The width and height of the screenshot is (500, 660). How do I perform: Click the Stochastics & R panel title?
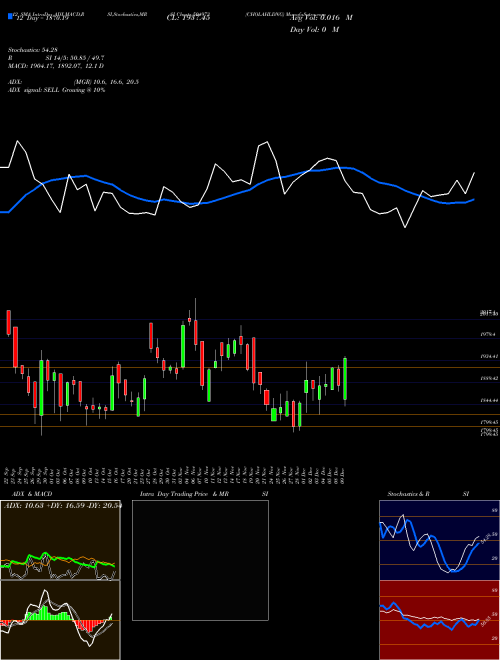tap(409, 494)
